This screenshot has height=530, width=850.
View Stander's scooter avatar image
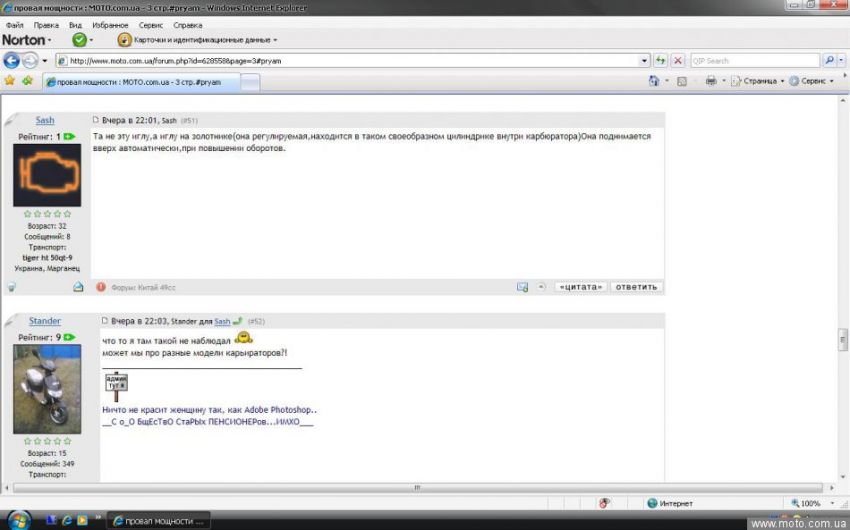point(47,389)
